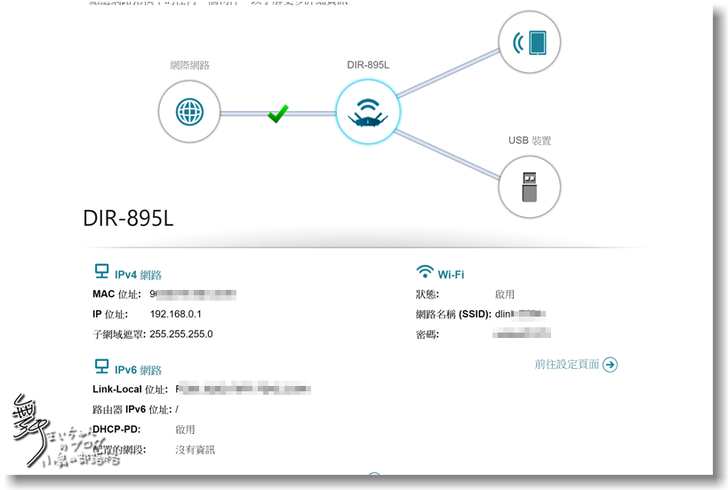Click the IP 位址 label
This screenshot has height=490, width=728.
click(110, 314)
